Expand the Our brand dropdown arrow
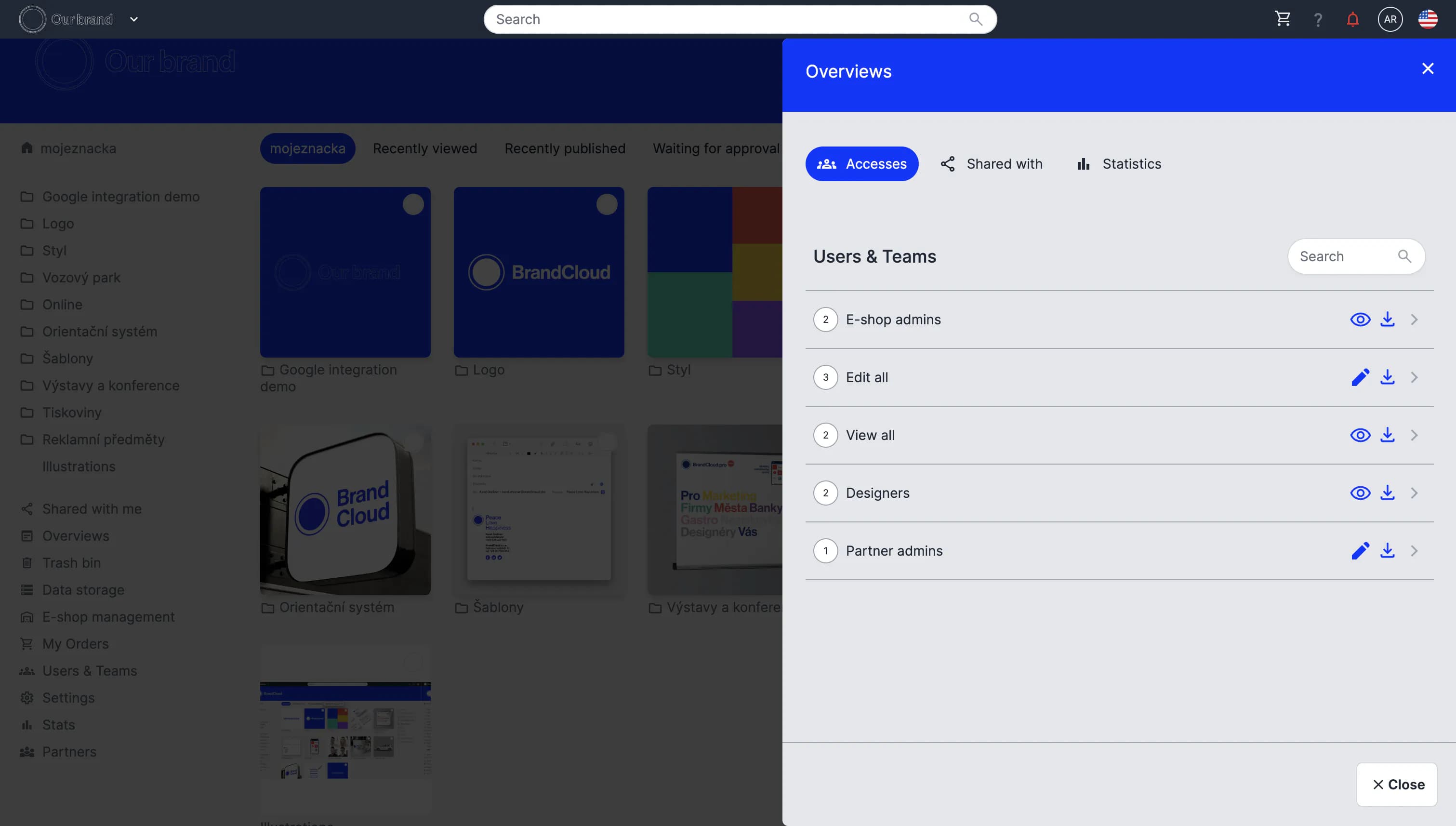 point(134,19)
